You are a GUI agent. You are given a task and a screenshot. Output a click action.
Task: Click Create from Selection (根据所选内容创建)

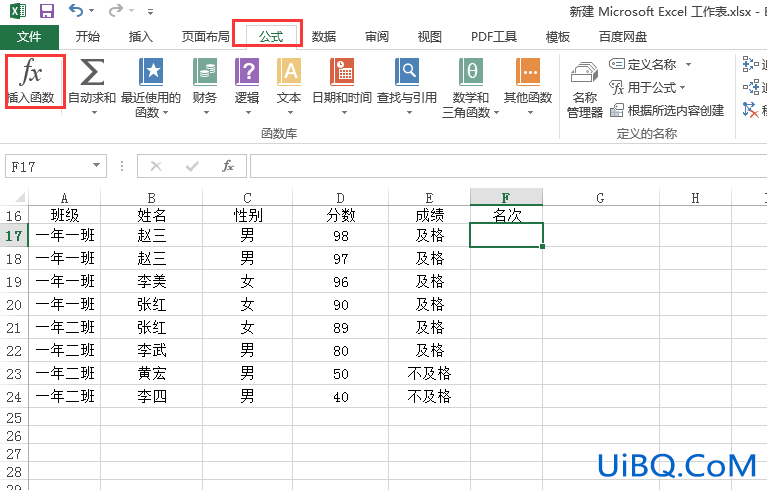[x=667, y=111]
